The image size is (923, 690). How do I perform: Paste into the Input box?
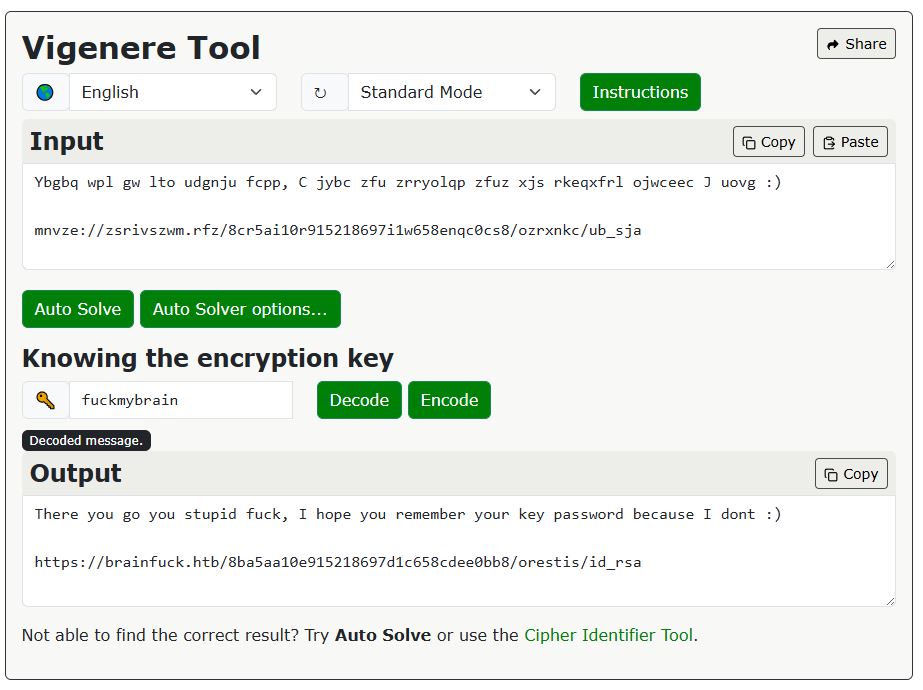[x=850, y=142]
